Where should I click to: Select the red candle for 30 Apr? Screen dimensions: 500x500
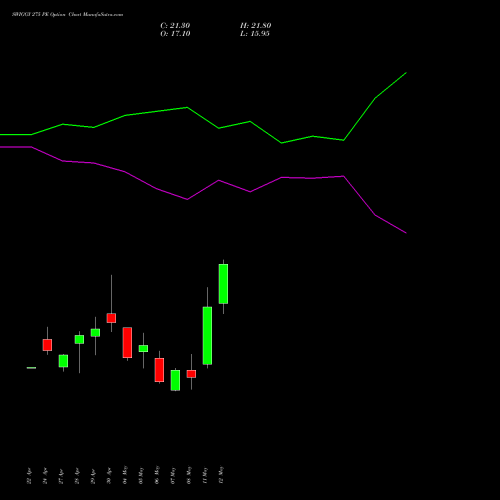(x=111, y=318)
